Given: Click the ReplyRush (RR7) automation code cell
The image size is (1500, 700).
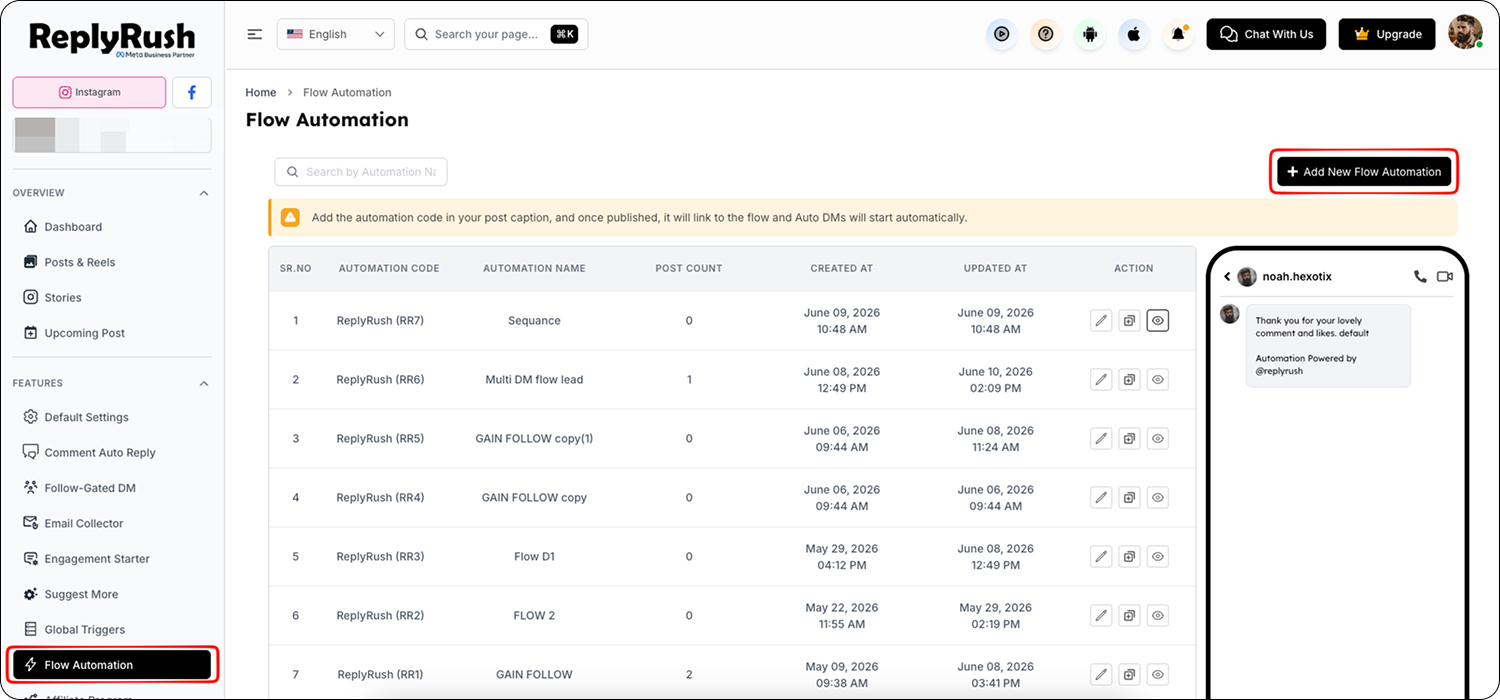Looking at the screenshot, I should point(380,321).
